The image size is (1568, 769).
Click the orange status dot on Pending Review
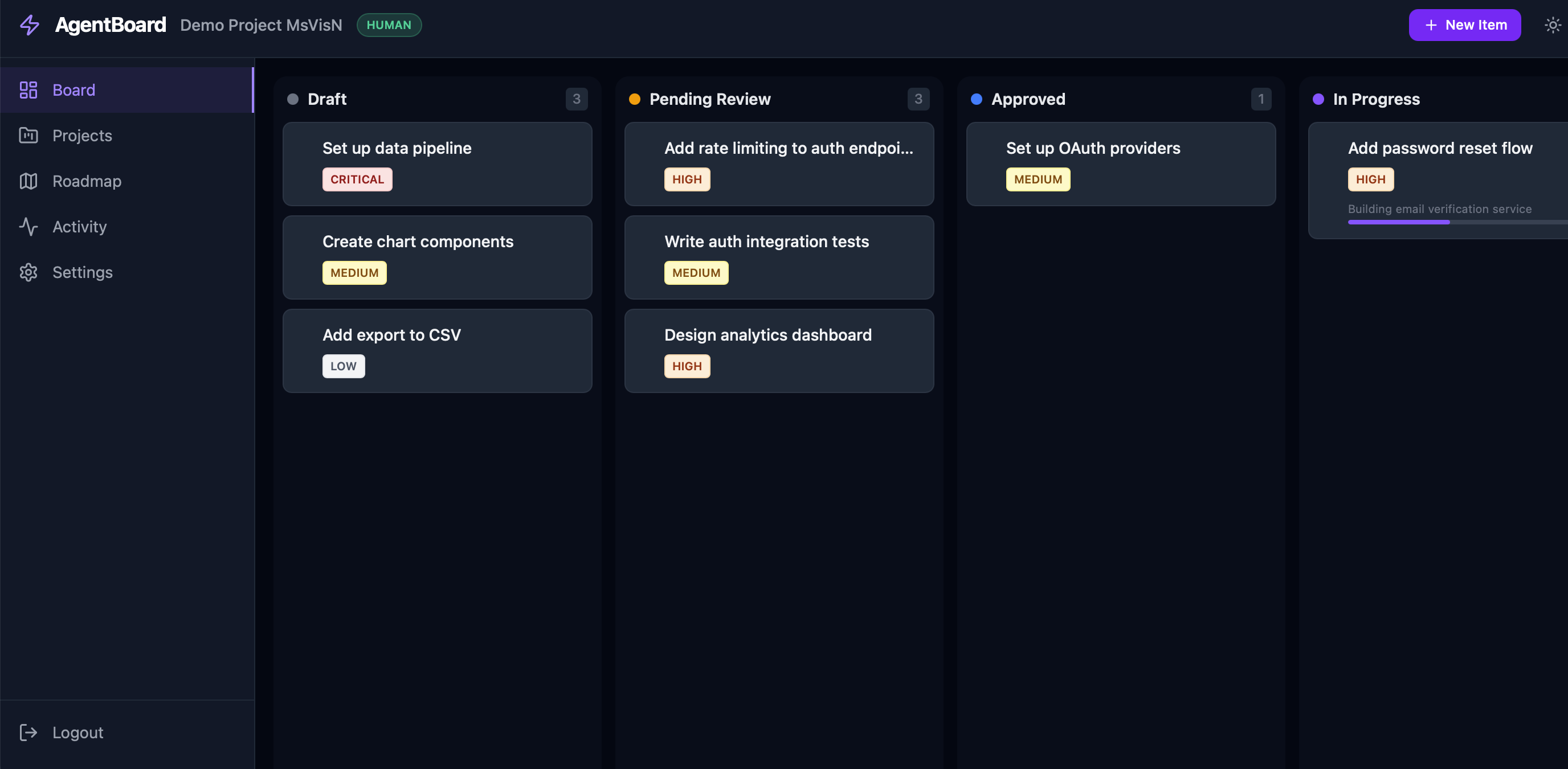634,99
